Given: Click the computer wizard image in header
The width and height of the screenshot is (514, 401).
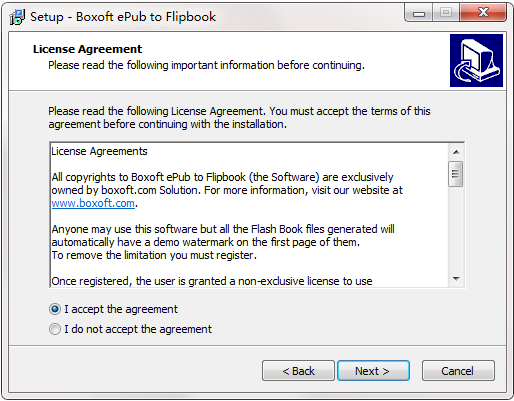Looking at the screenshot, I should coord(476,60).
